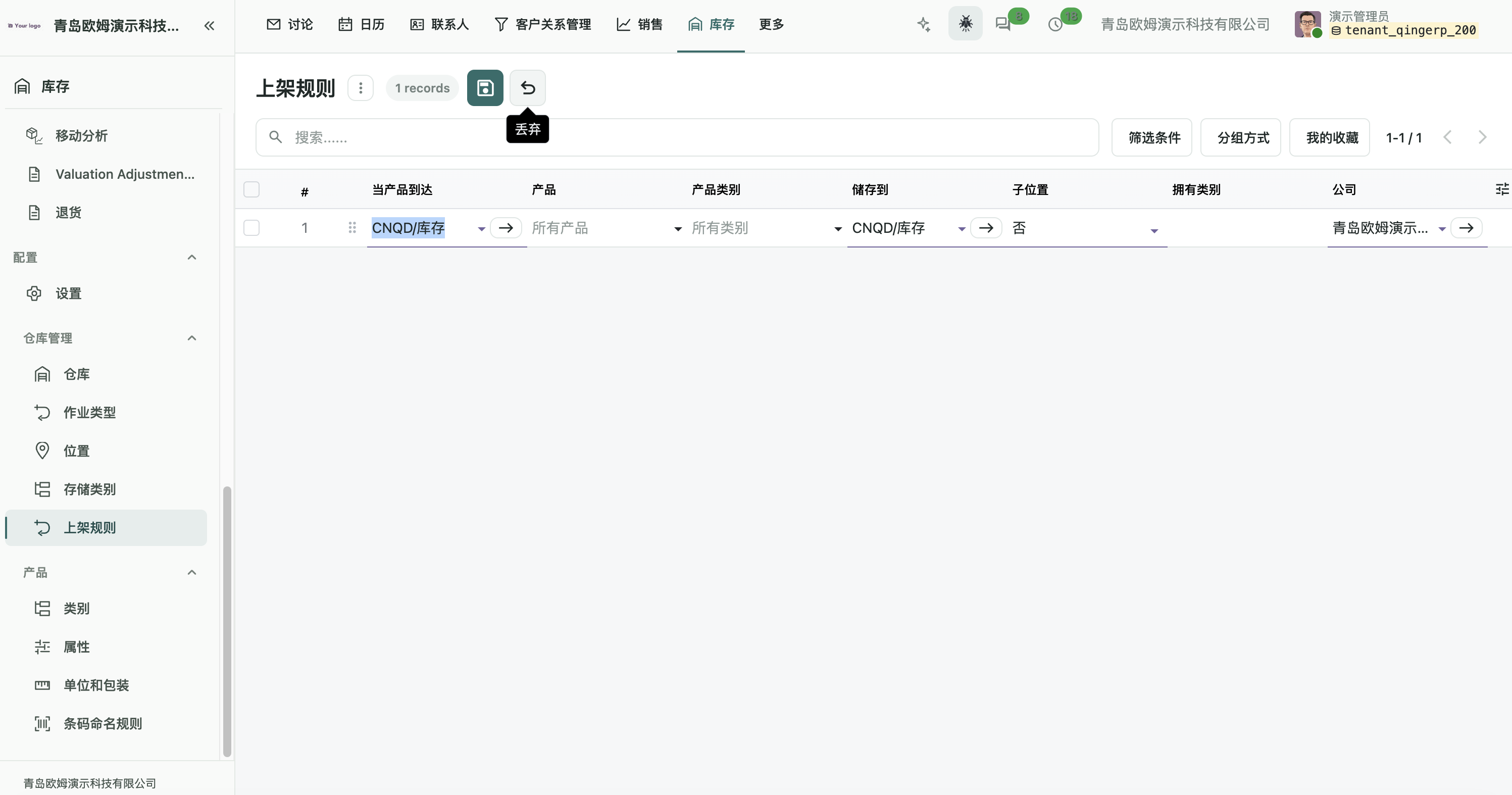Collapse the 仓库管理 sidebar section
The width and height of the screenshot is (1512, 795).
click(x=191, y=338)
